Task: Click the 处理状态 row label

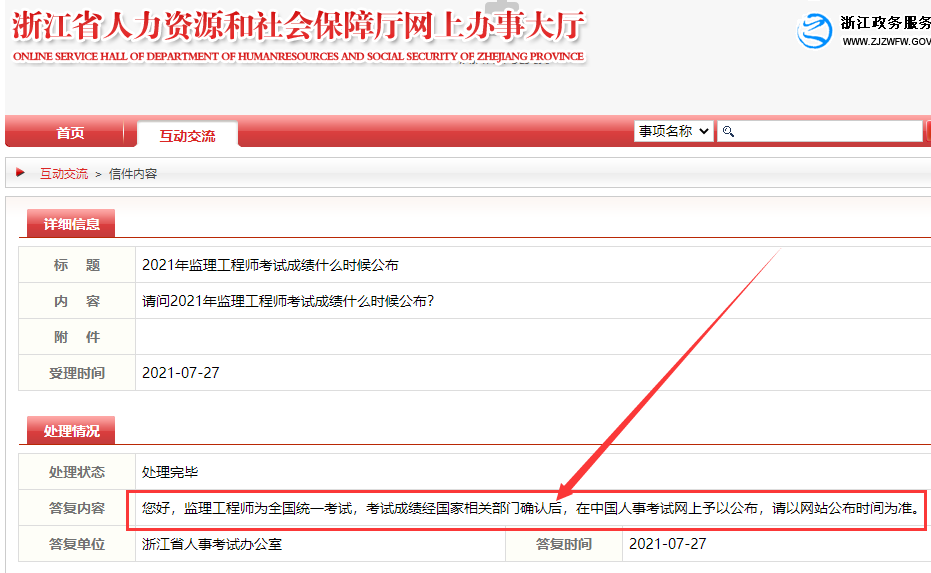Action: point(77,472)
